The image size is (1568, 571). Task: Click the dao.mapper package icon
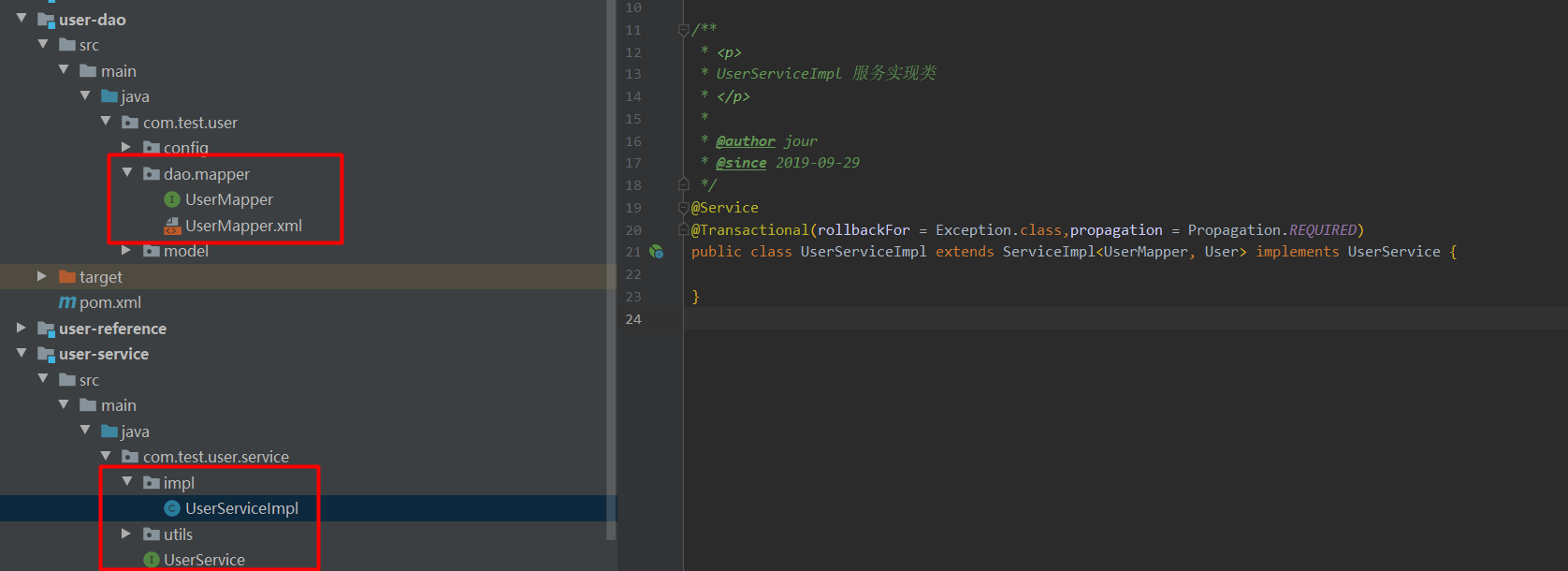point(152,173)
